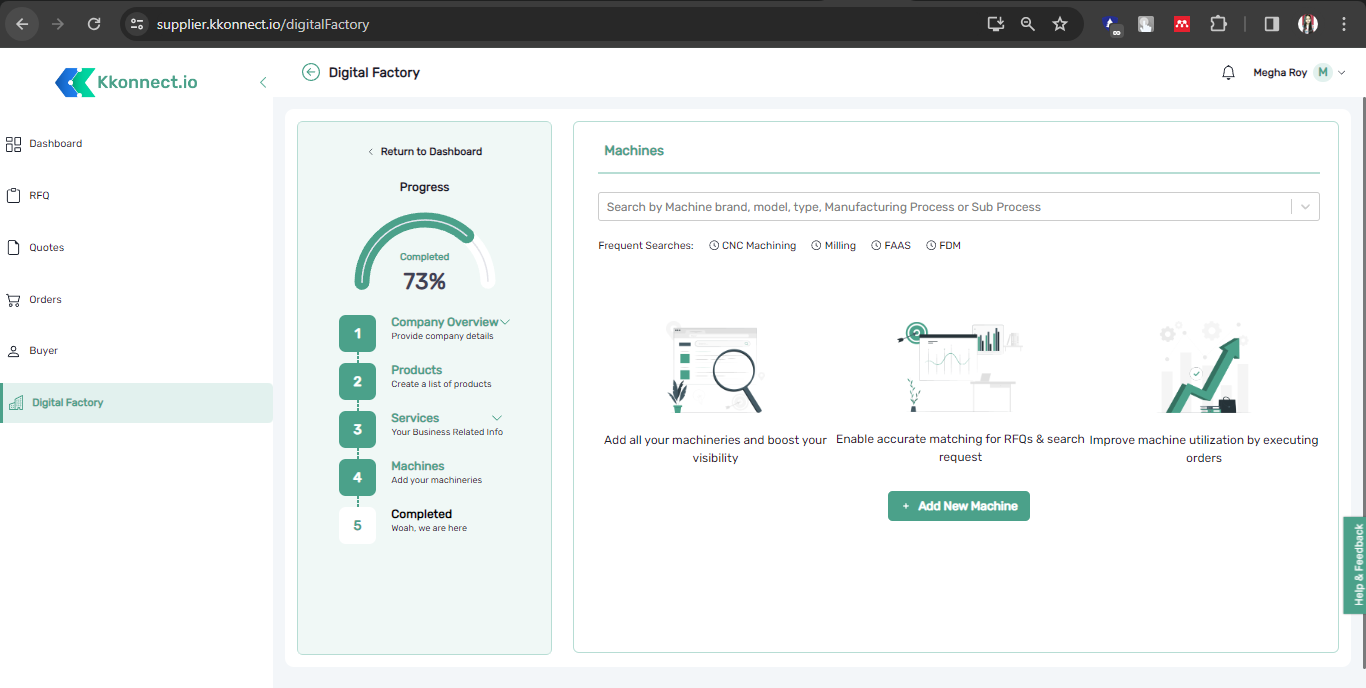The image size is (1366, 688).
Task: Collapse the sidebar with the chevron
Action: pos(263,82)
